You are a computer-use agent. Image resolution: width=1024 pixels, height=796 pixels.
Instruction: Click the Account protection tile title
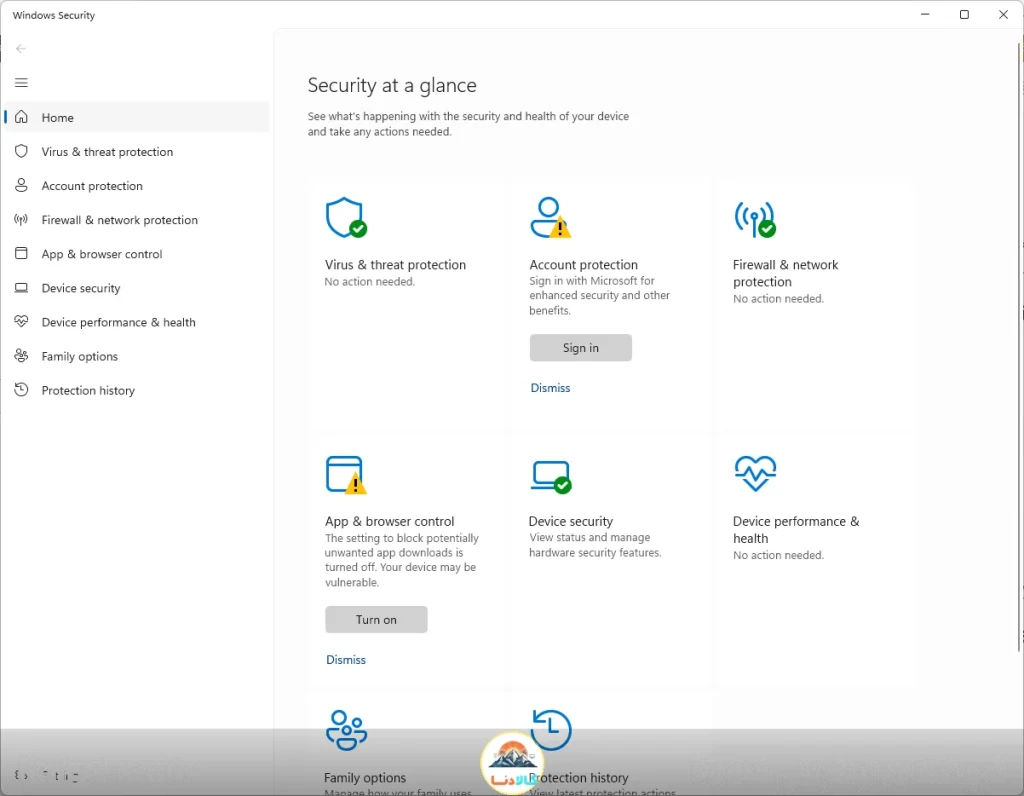coord(583,264)
